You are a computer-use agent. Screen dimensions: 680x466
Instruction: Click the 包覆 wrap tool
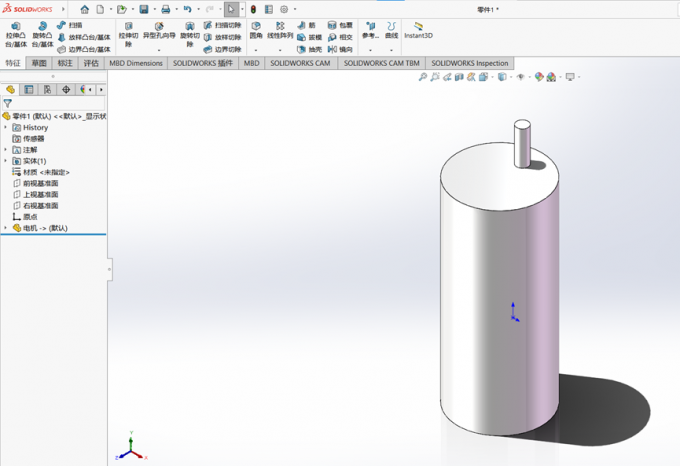pos(340,25)
